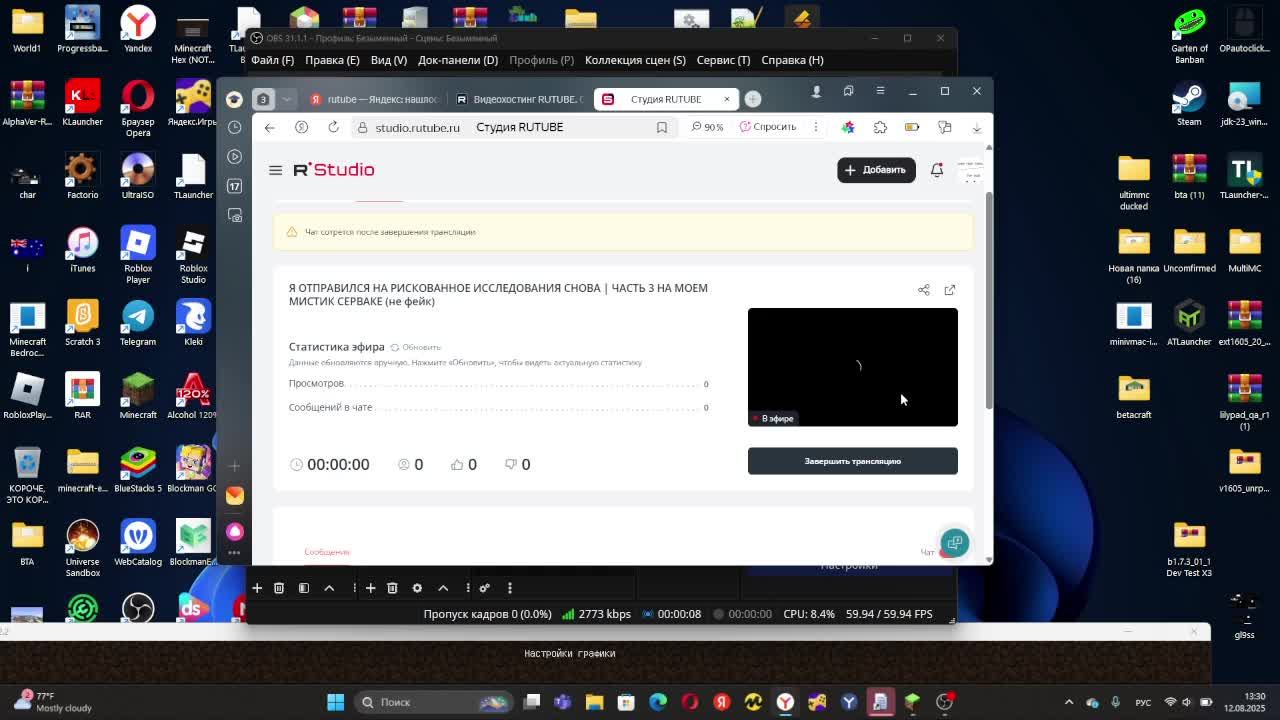Click the notifications bell in R Studio
This screenshot has height=720, width=1280.
click(x=937, y=170)
